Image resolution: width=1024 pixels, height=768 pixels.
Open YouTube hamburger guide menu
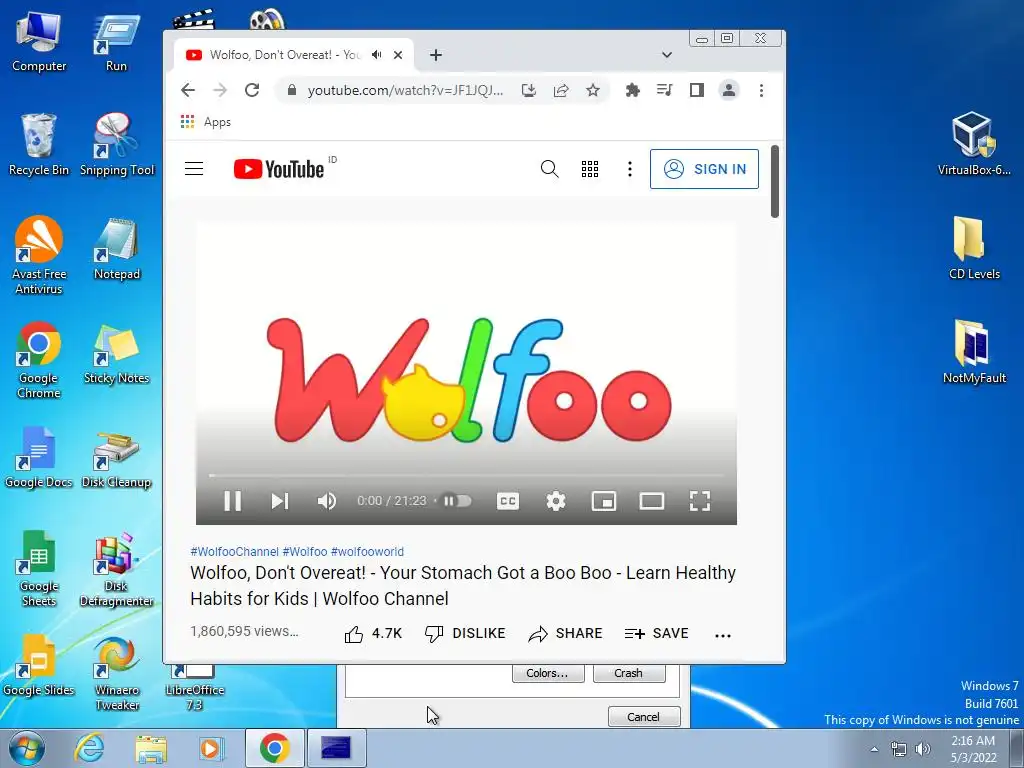pos(194,169)
